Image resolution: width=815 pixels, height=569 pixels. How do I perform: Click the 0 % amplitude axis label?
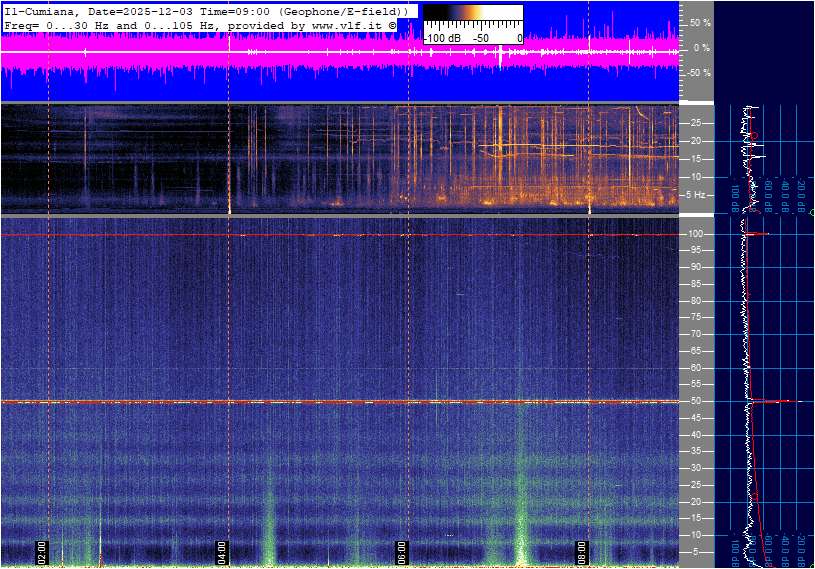tap(703, 47)
